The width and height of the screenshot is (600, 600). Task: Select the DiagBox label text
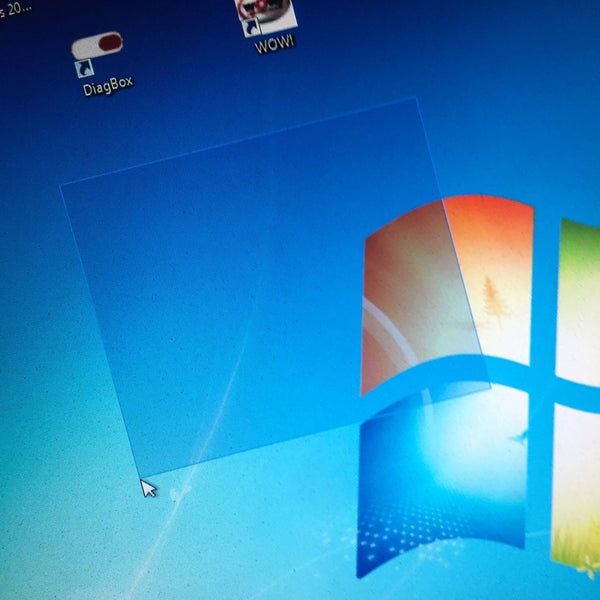108,86
